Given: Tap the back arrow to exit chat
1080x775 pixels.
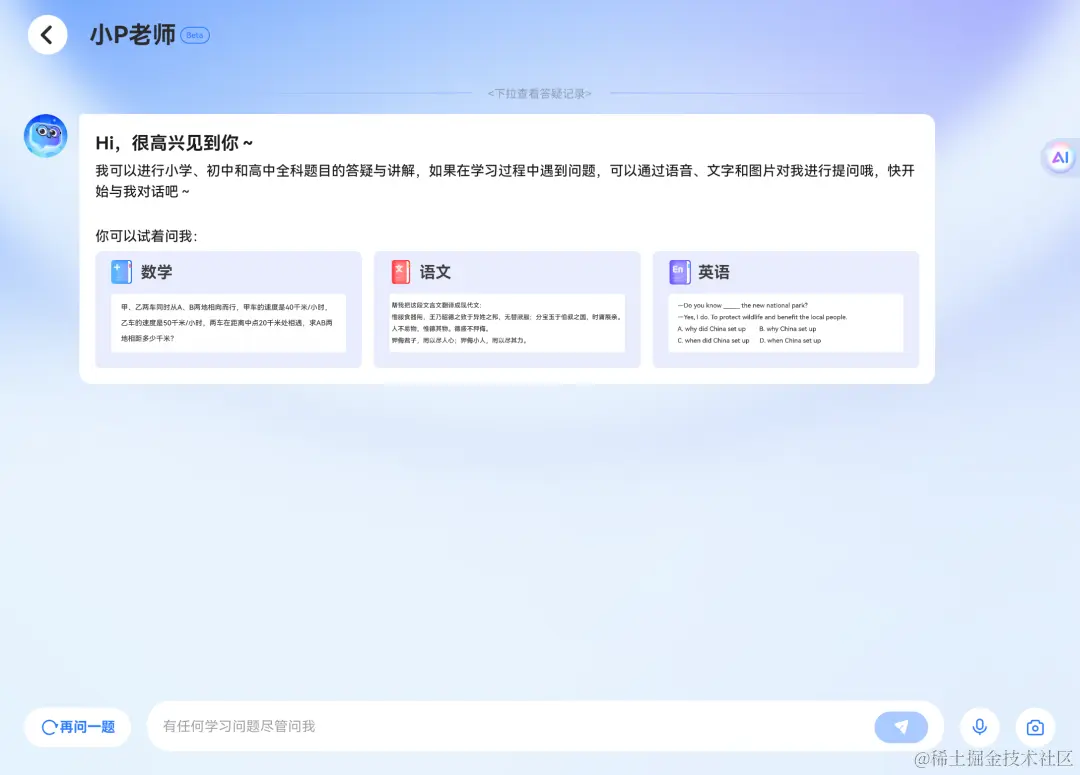Looking at the screenshot, I should click(47, 34).
